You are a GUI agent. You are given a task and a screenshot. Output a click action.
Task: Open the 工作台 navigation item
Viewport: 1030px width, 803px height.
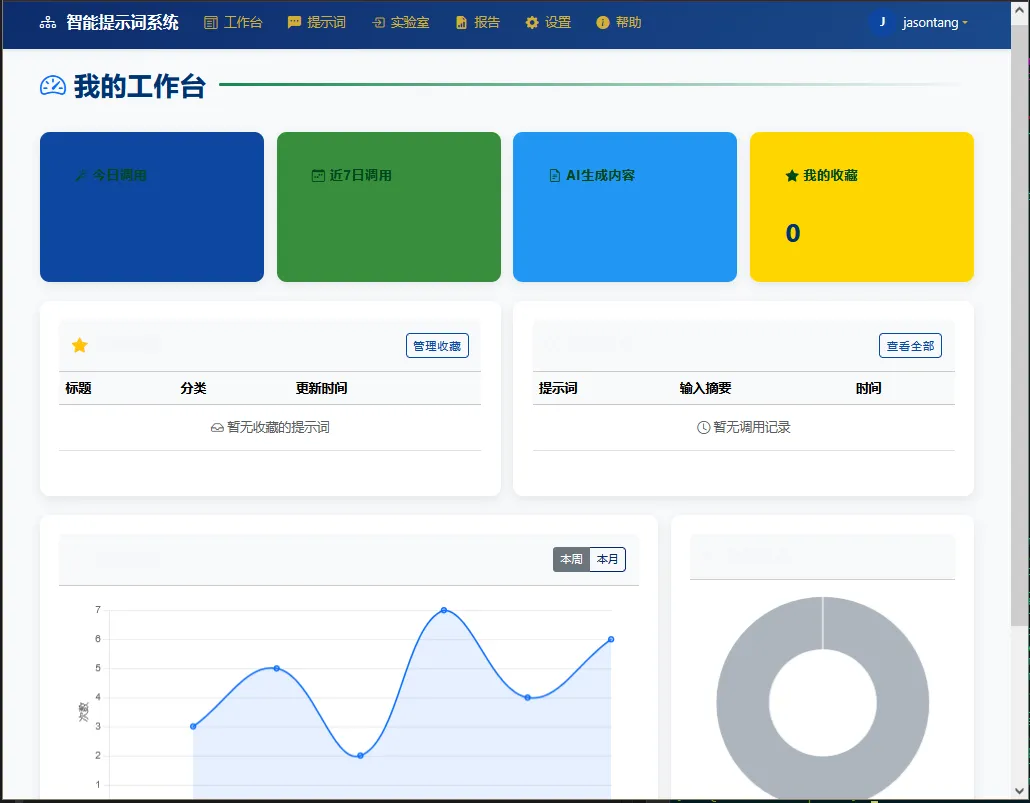(233, 22)
